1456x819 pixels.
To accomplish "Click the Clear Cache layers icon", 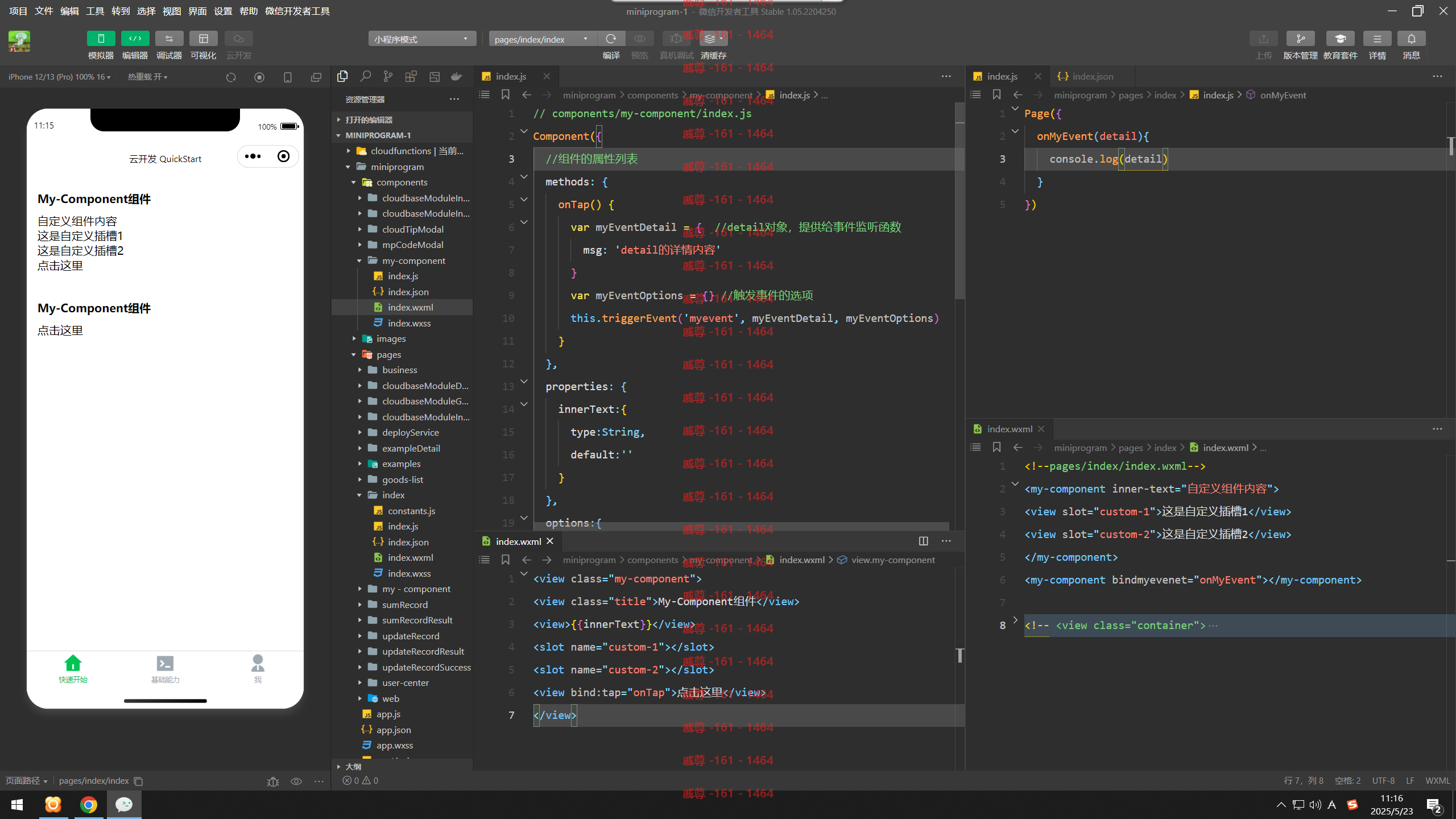I will point(713,39).
